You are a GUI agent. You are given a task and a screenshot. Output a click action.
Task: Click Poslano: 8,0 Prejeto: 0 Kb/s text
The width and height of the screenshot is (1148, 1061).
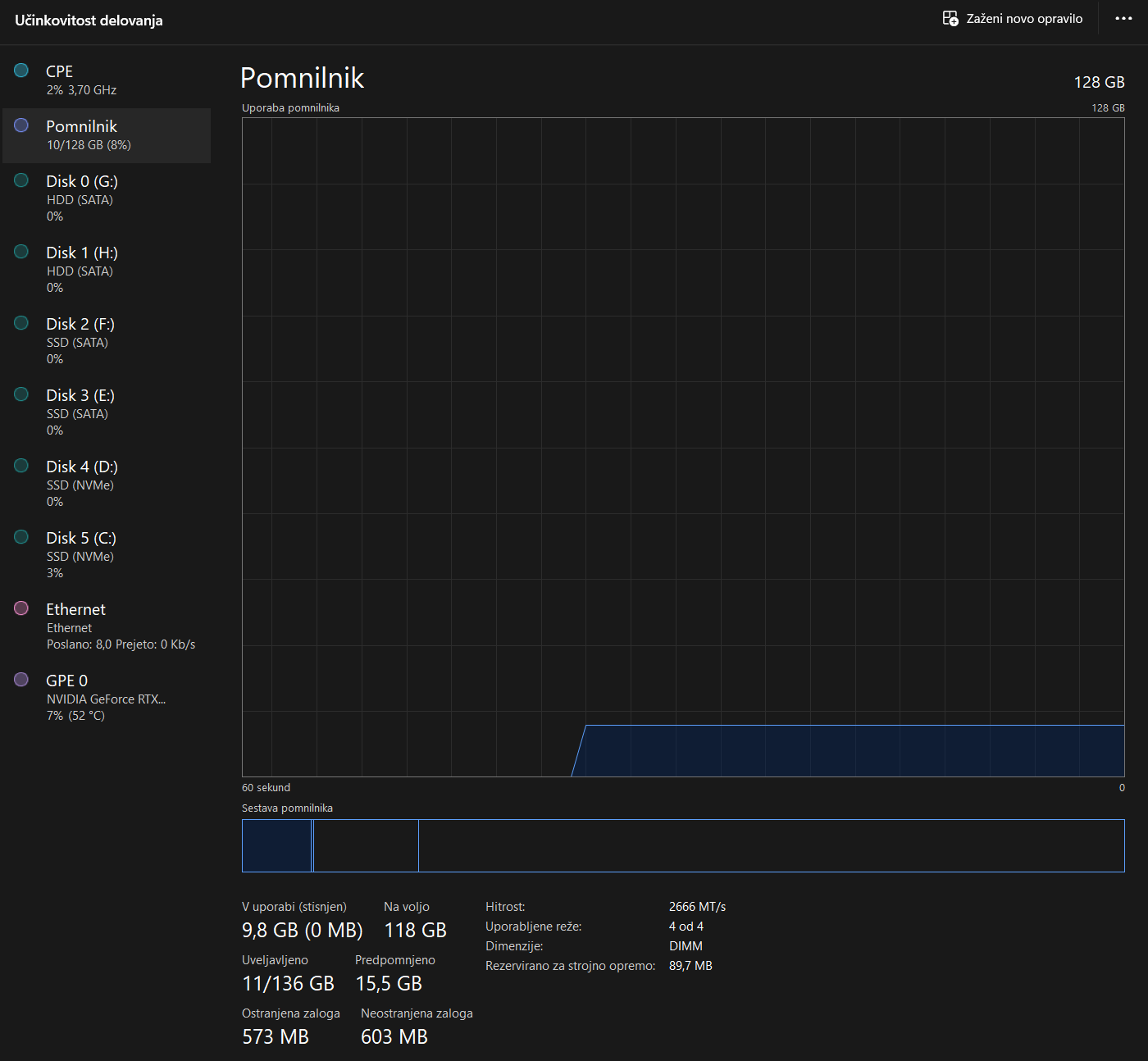point(121,644)
